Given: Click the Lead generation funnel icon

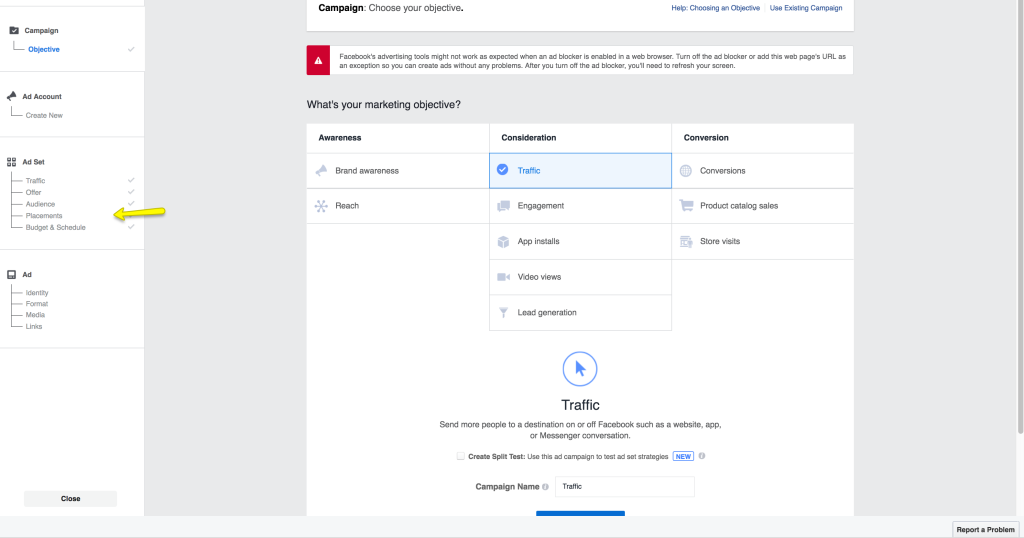Looking at the screenshot, I should point(504,313).
